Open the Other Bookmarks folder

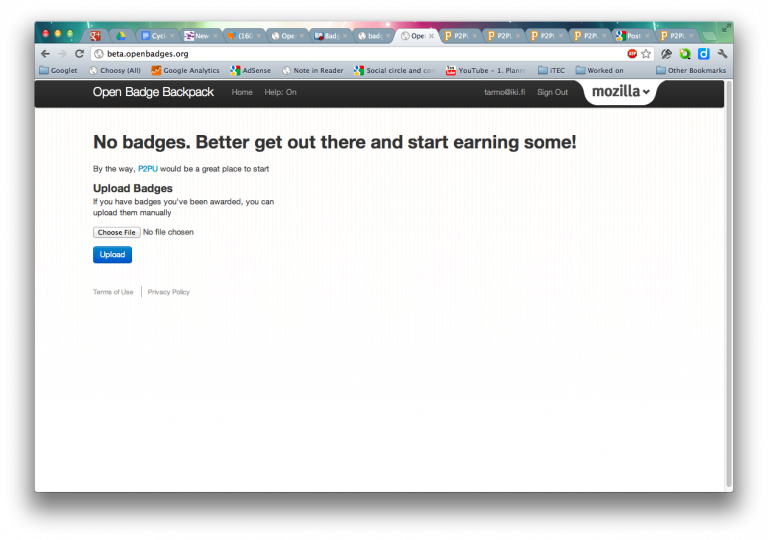[x=691, y=71]
